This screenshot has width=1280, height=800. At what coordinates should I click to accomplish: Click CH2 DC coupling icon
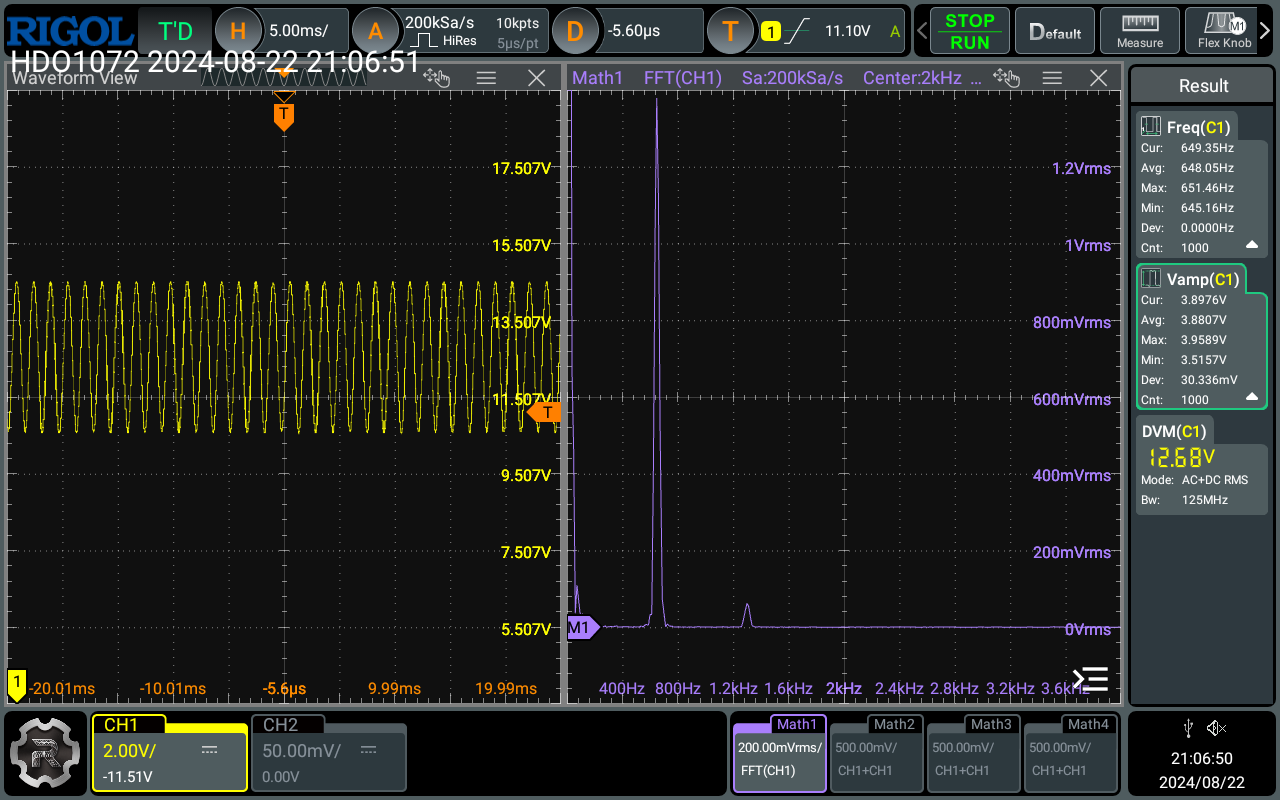click(x=369, y=750)
